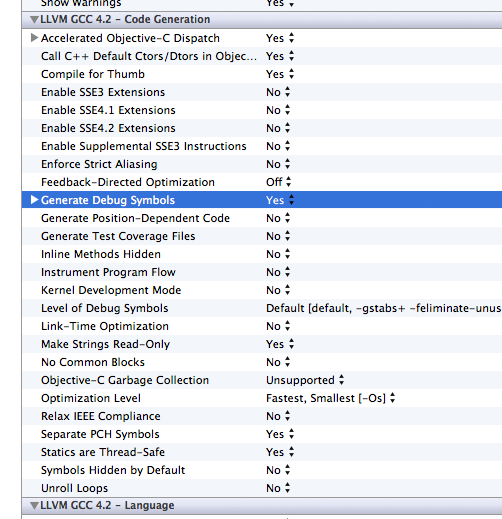502x519 pixels.
Task: Select the Enable SSE4.2 Extensions setting name
Action: [108, 128]
